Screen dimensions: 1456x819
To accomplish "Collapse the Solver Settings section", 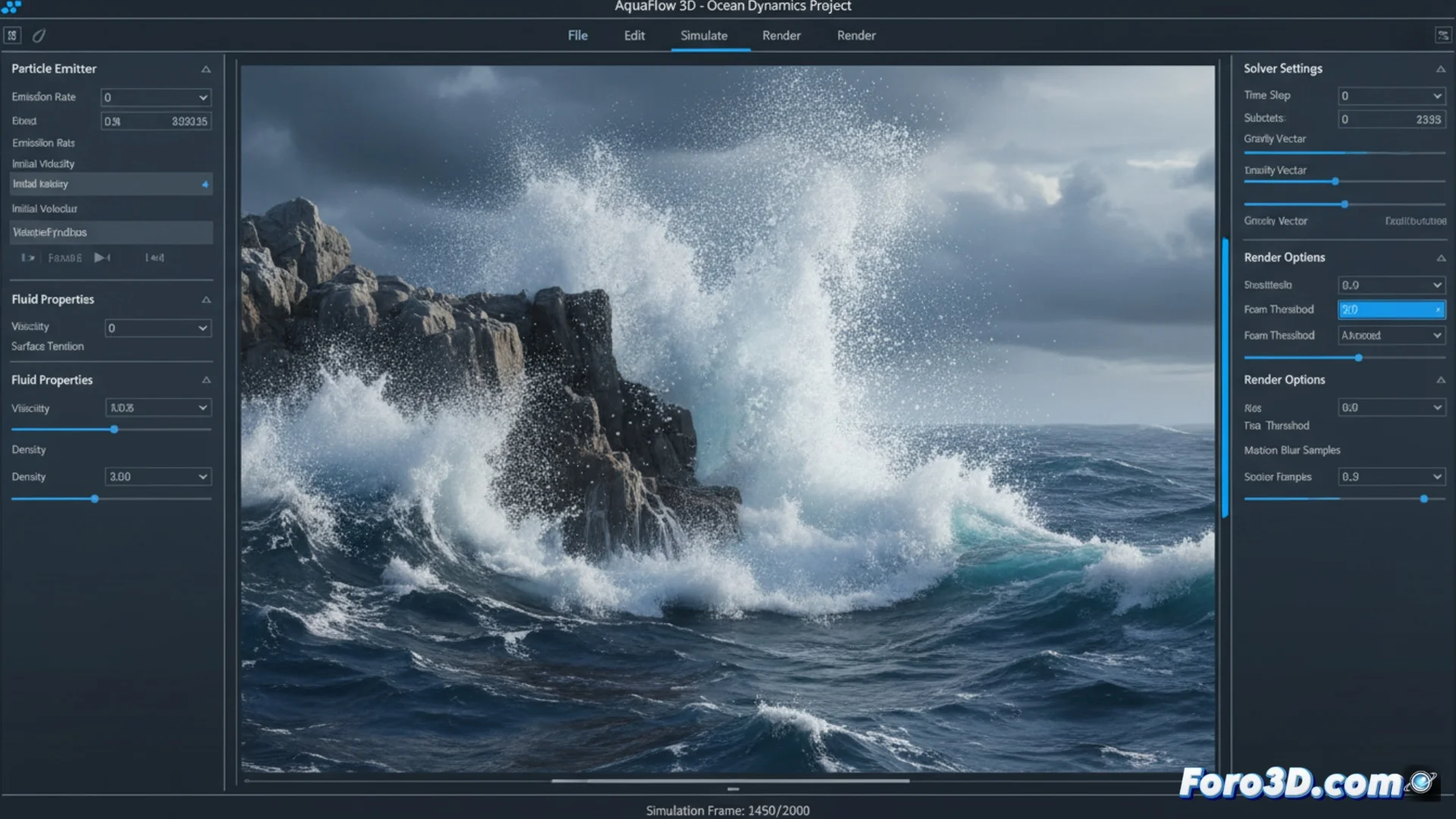I will pyautogui.click(x=1440, y=69).
